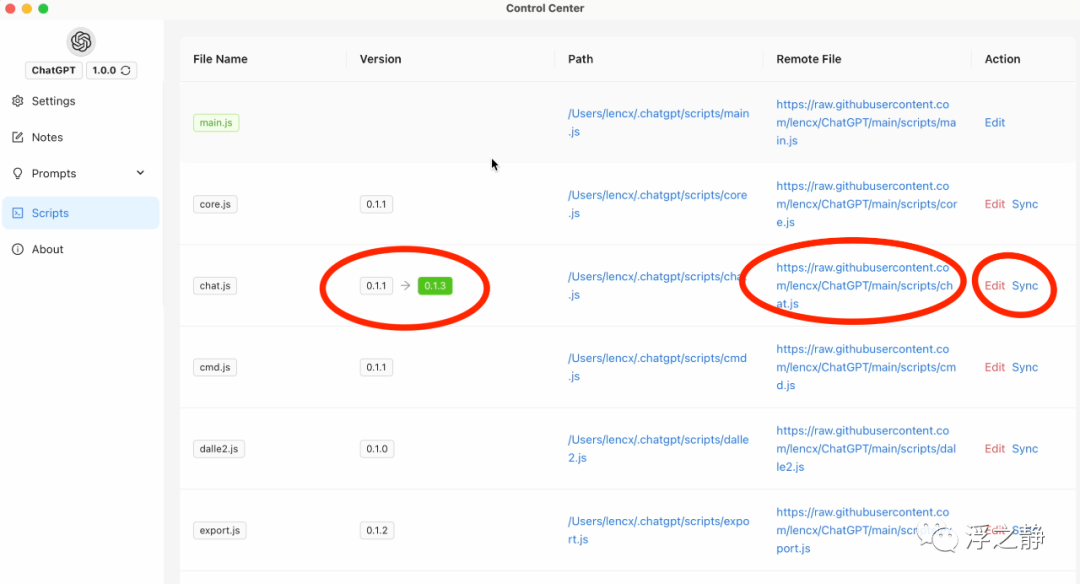
Task: Select the export.js file name tag
Action: [x=220, y=530]
